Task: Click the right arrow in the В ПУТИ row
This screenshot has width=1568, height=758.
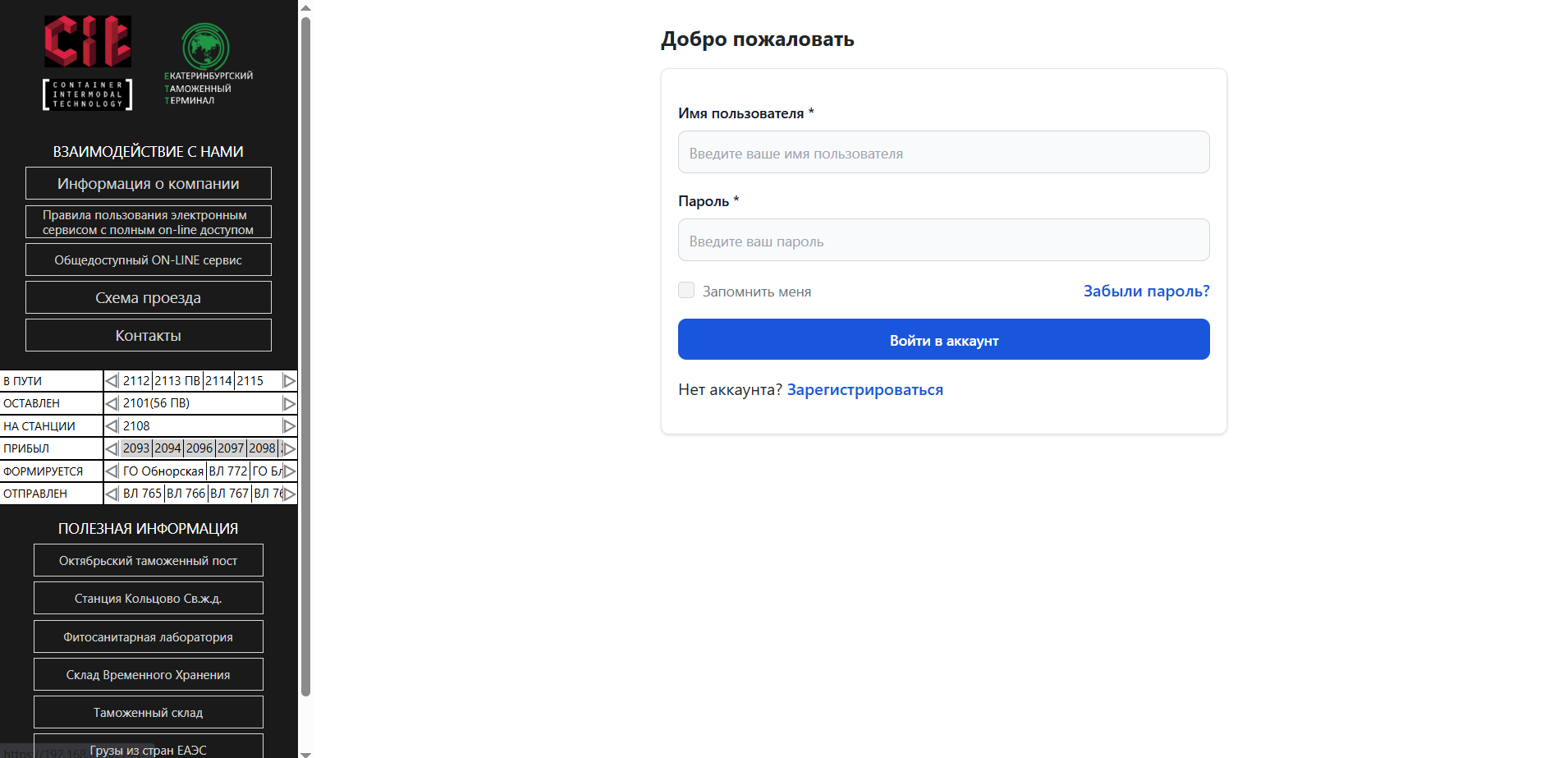Action: pyautogui.click(x=288, y=380)
